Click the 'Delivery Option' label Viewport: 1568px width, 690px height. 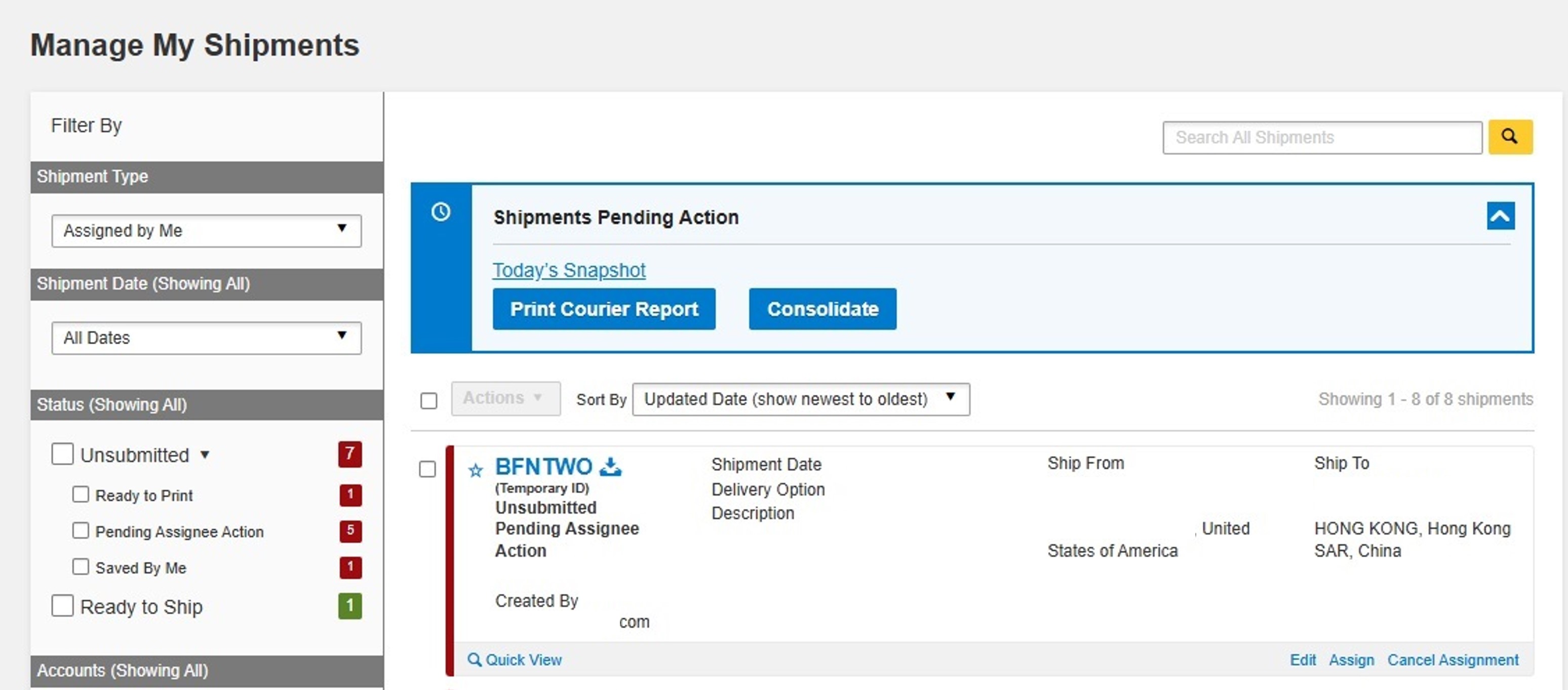(x=768, y=489)
